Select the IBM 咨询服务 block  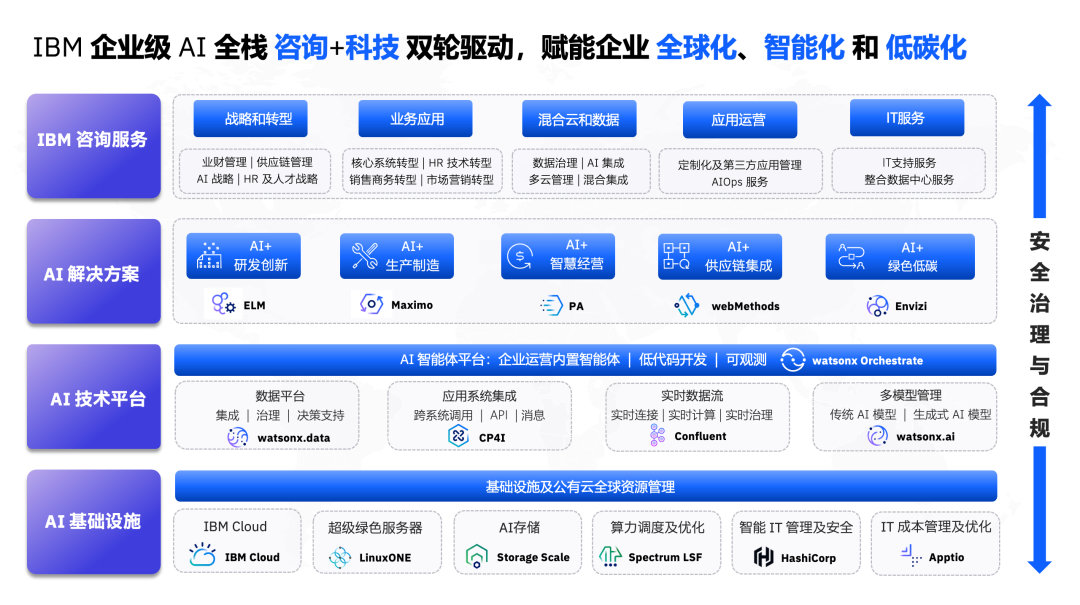point(94,146)
